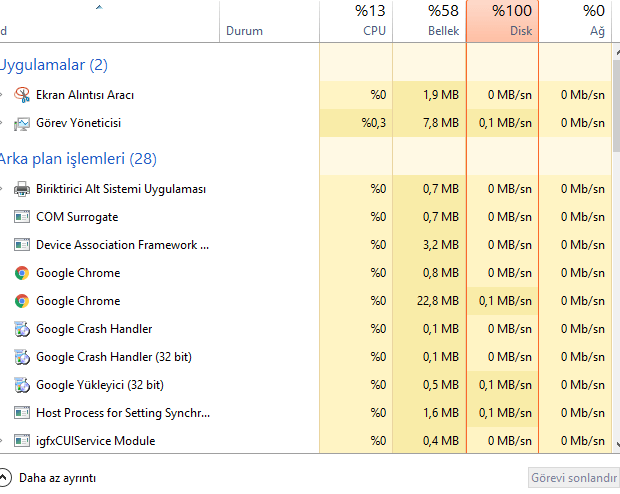Click the Görevi sonlandır button
The width and height of the screenshot is (620, 494).
tap(574, 478)
